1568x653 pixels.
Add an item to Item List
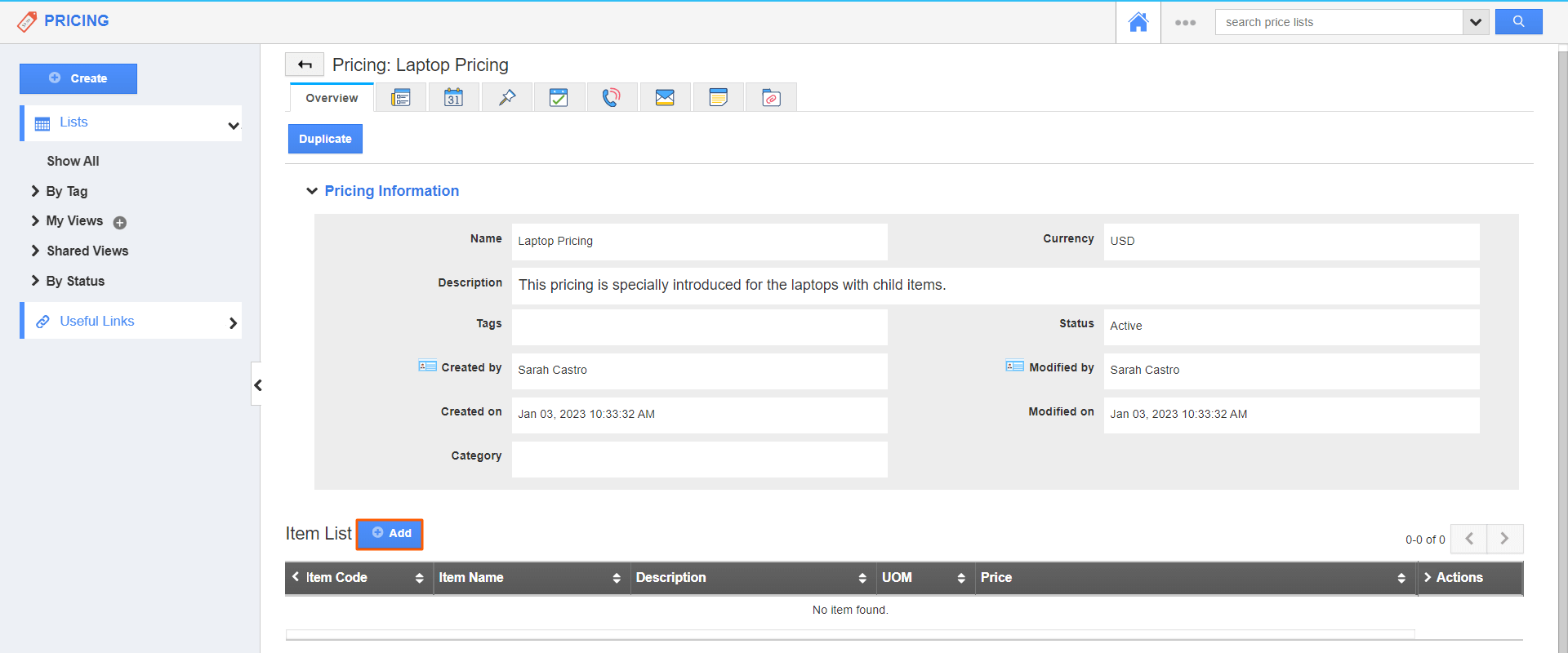pyautogui.click(x=390, y=534)
